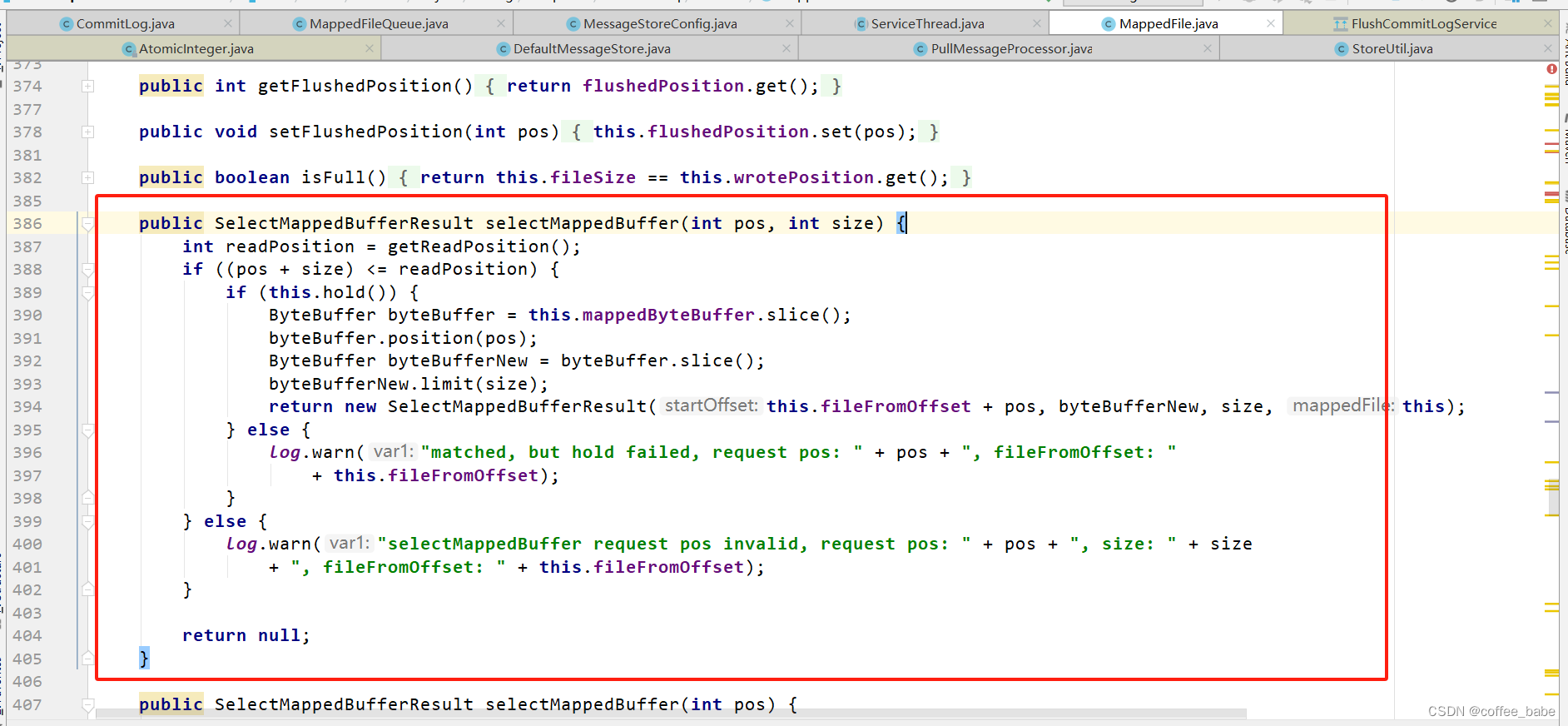The width and height of the screenshot is (1568, 726).
Task: Collapse selectMappedBuffer(int pos) at line 407
Action: (88, 705)
